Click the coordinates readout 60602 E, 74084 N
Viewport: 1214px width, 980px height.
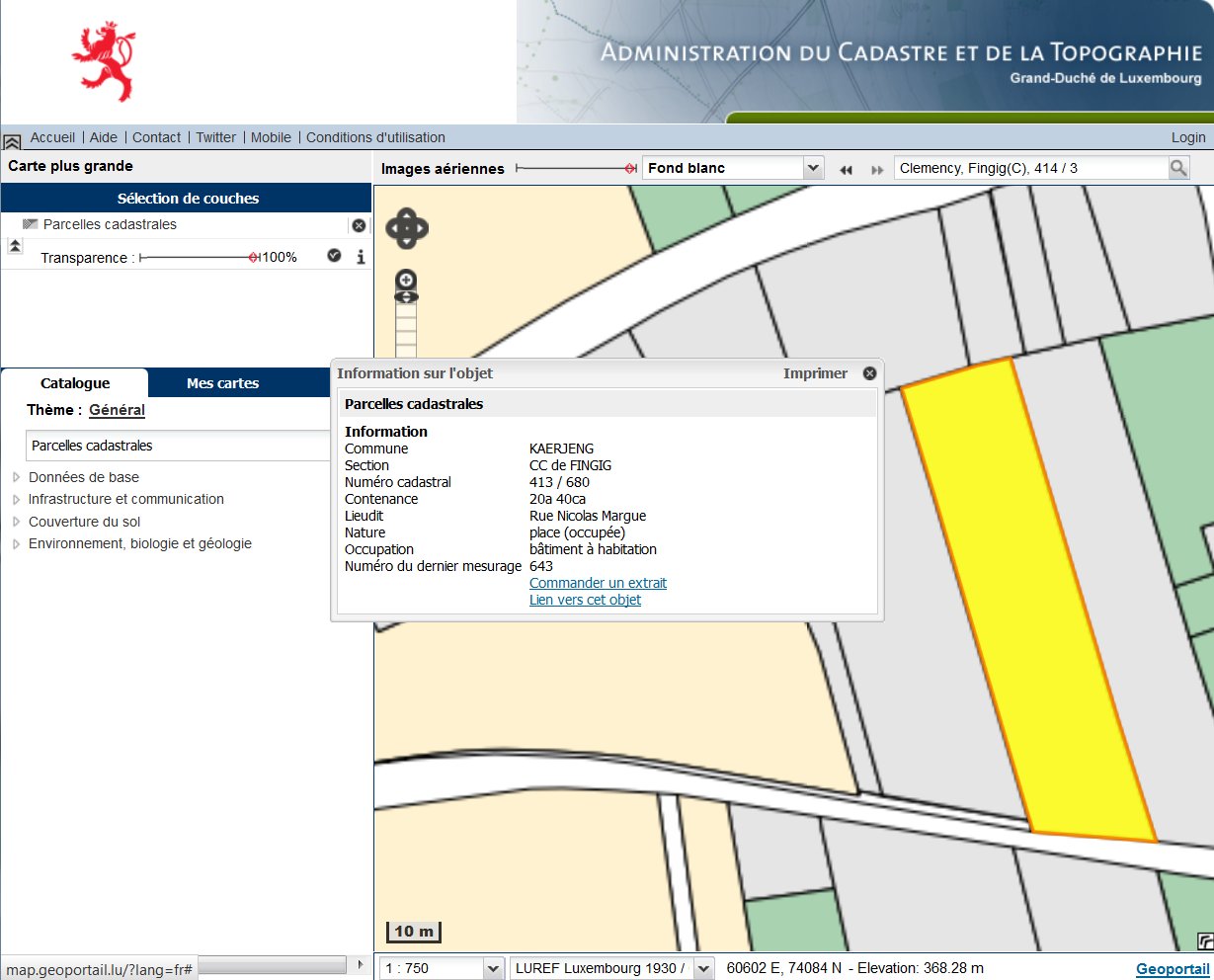pyautogui.click(x=784, y=968)
